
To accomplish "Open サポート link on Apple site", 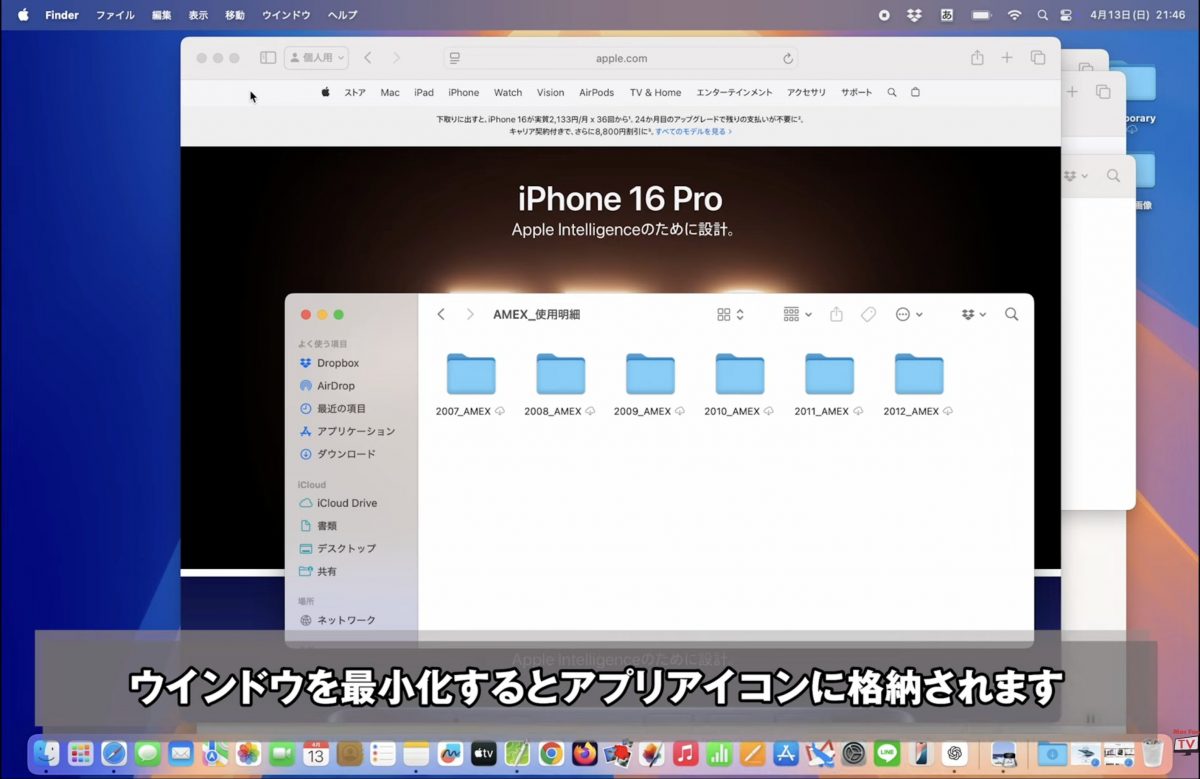I will [x=856, y=92].
